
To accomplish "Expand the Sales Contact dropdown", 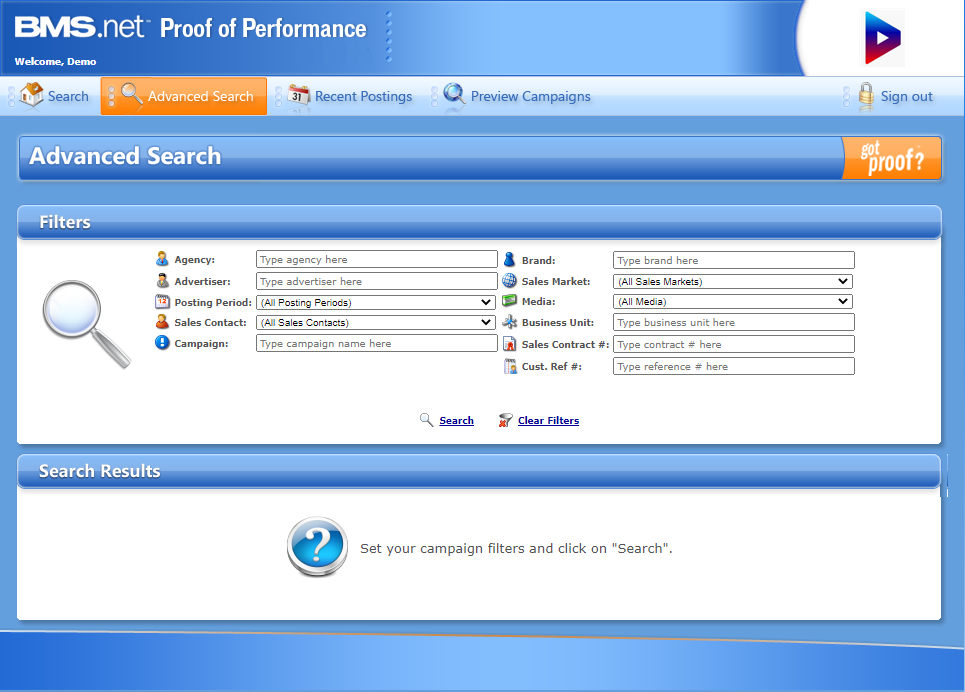I will coord(376,323).
